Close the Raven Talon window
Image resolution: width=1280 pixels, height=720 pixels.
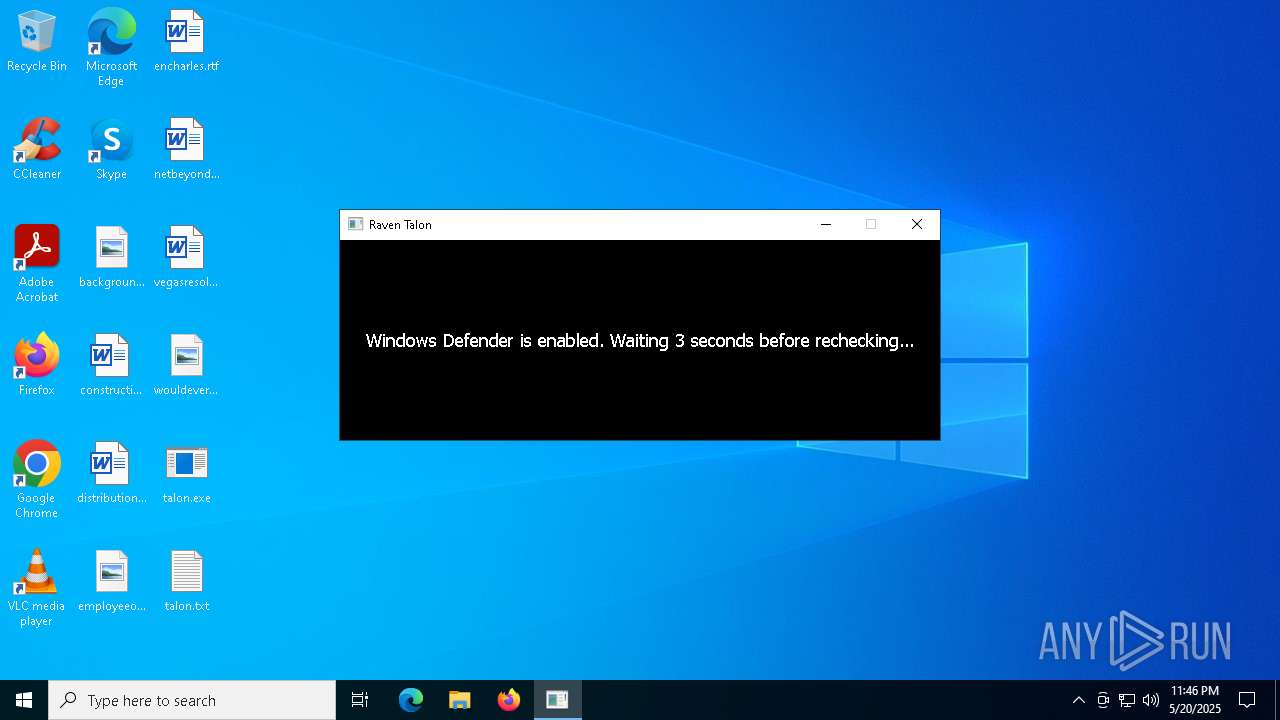point(917,225)
